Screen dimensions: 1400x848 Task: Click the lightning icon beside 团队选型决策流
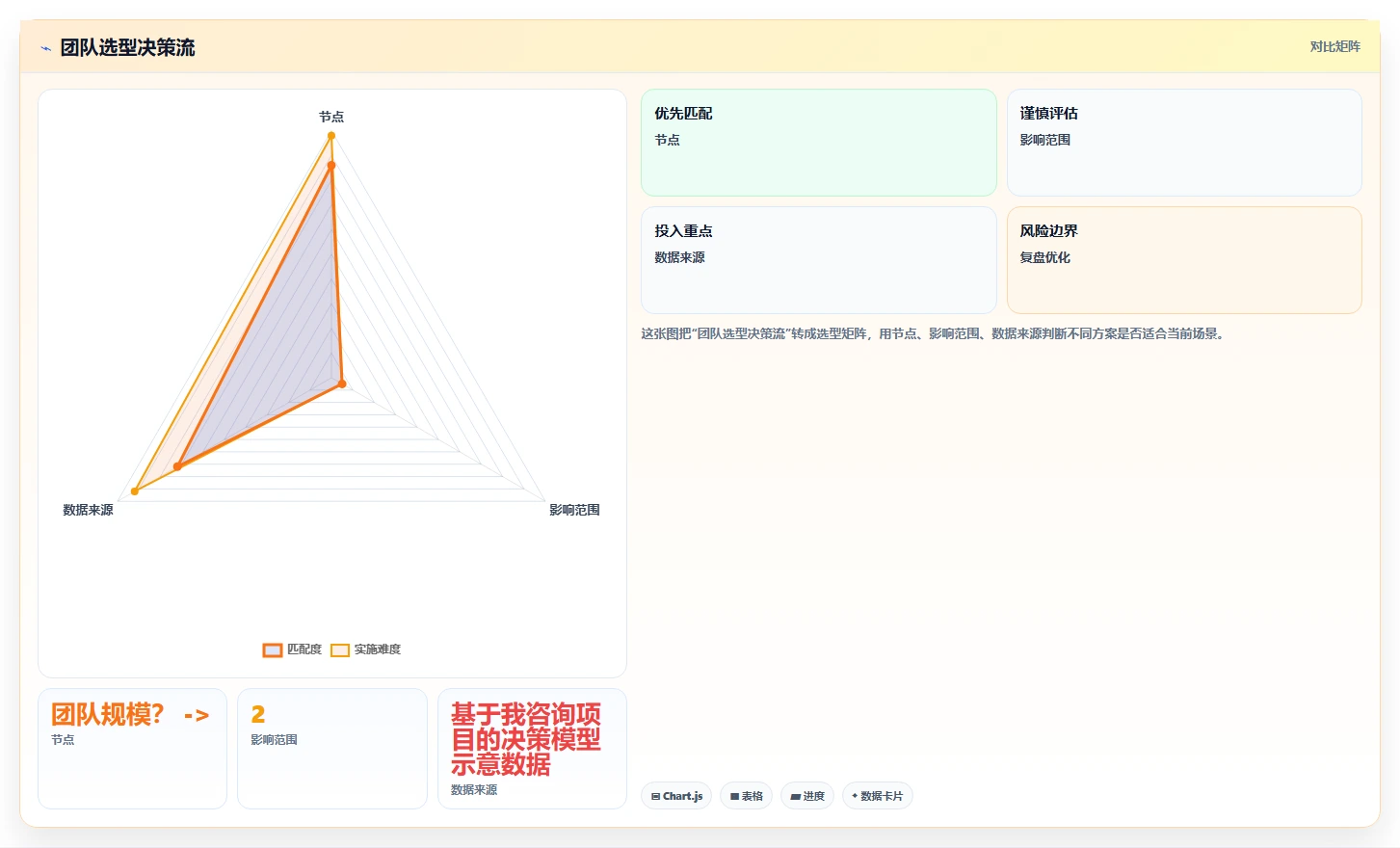point(45,48)
